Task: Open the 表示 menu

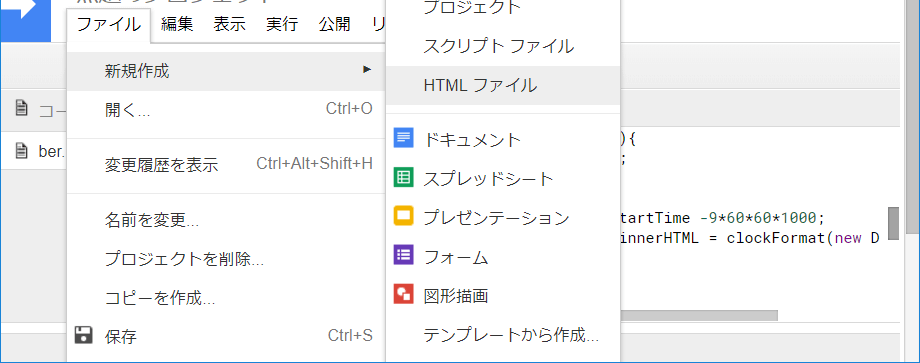Action: (x=229, y=24)
